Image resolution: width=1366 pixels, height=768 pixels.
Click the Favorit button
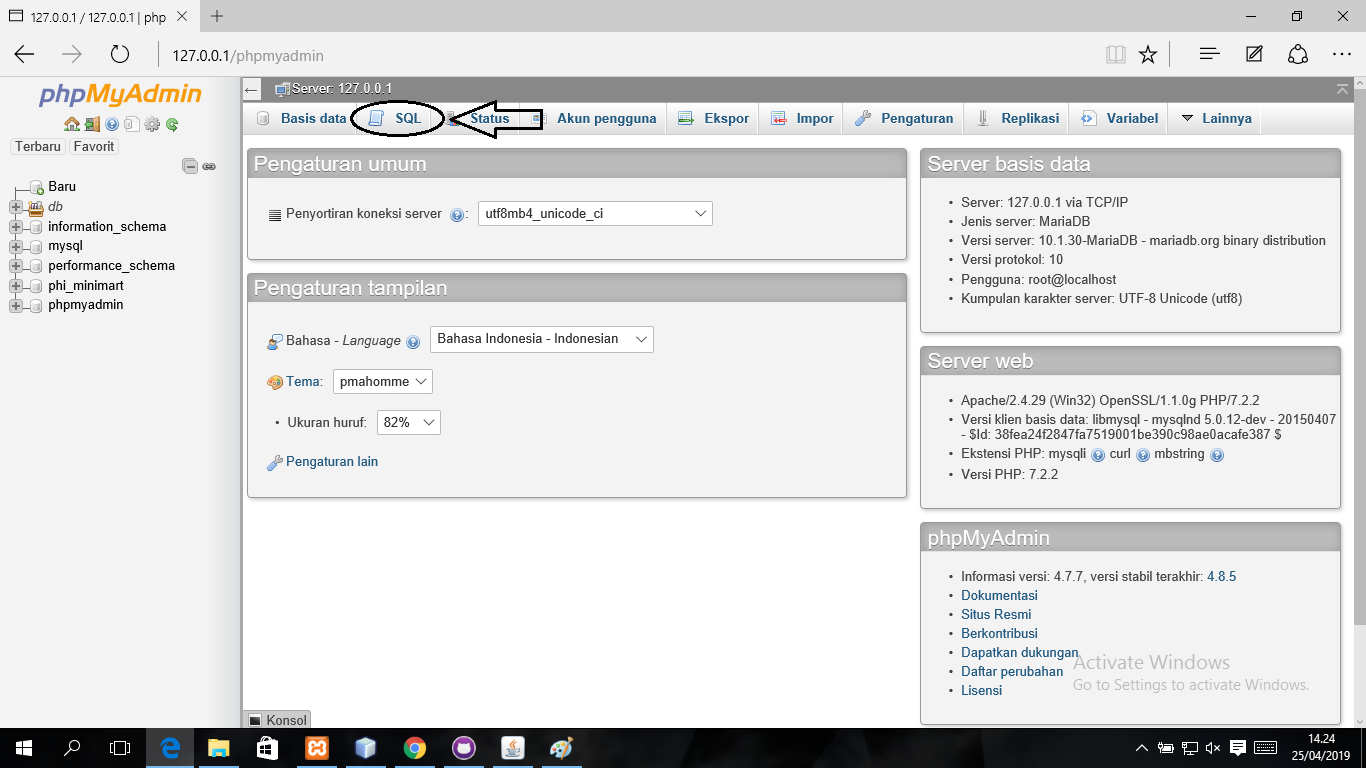click(x=94, y=146)
